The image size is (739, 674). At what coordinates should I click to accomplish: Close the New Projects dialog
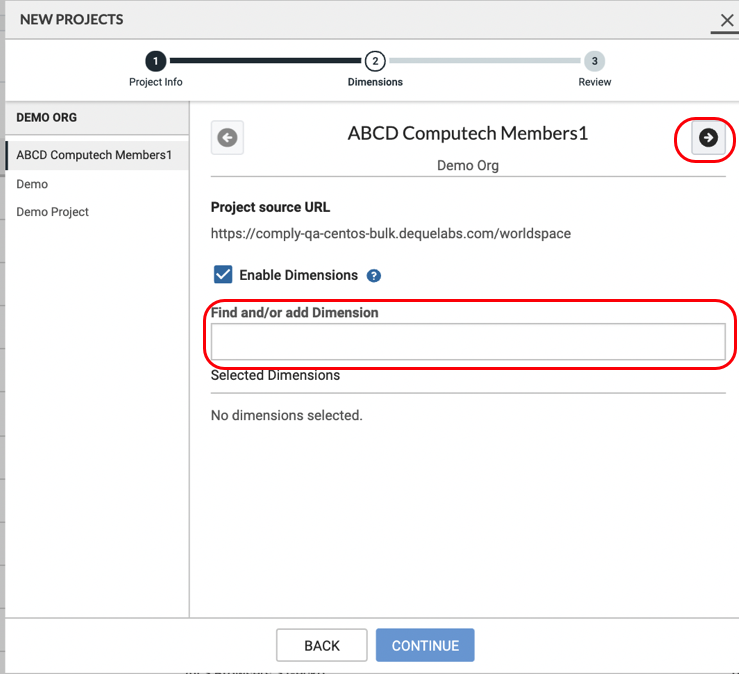coord(727,20)
